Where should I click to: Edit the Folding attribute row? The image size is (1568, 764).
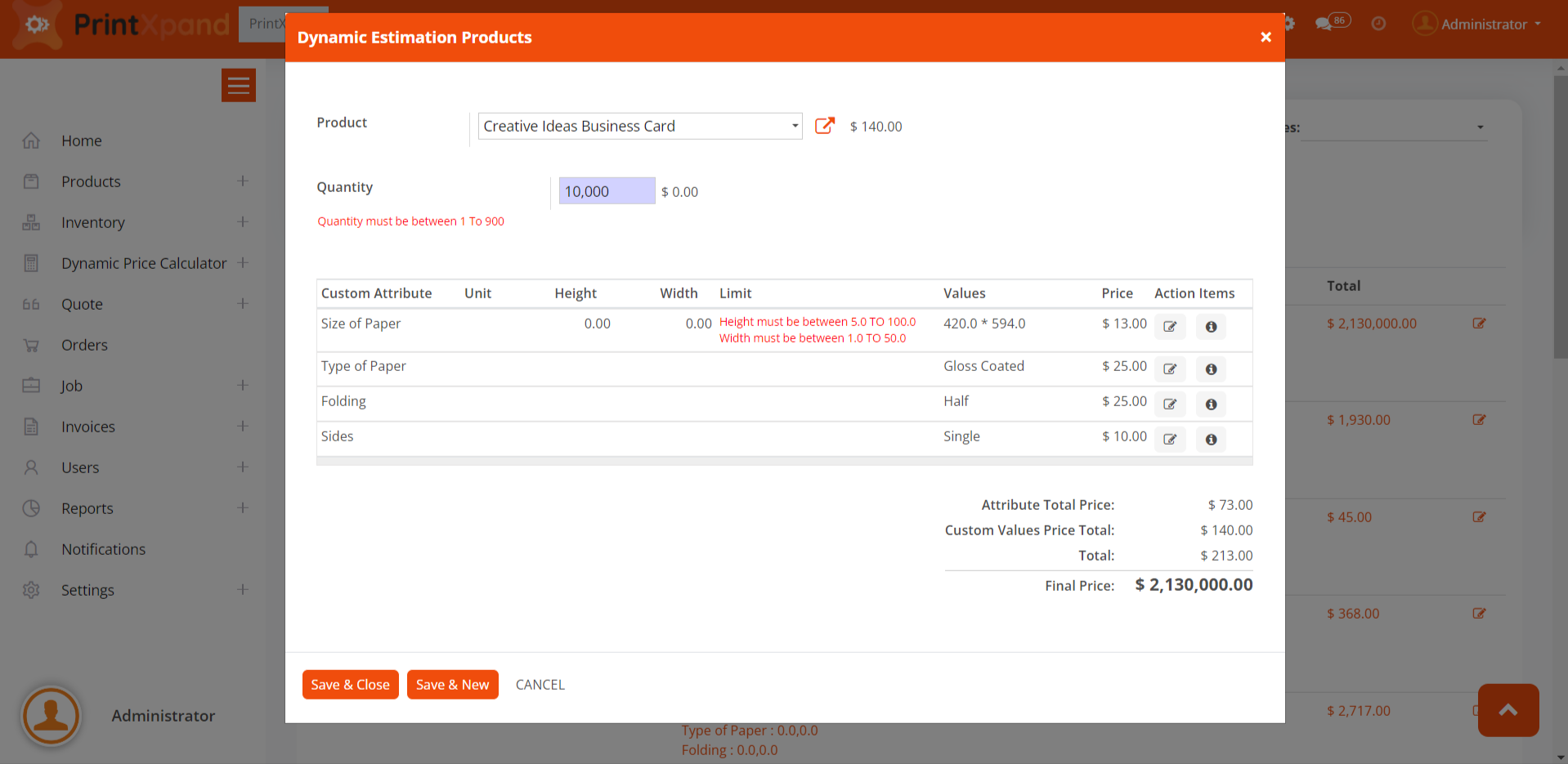coord(1170,404)
